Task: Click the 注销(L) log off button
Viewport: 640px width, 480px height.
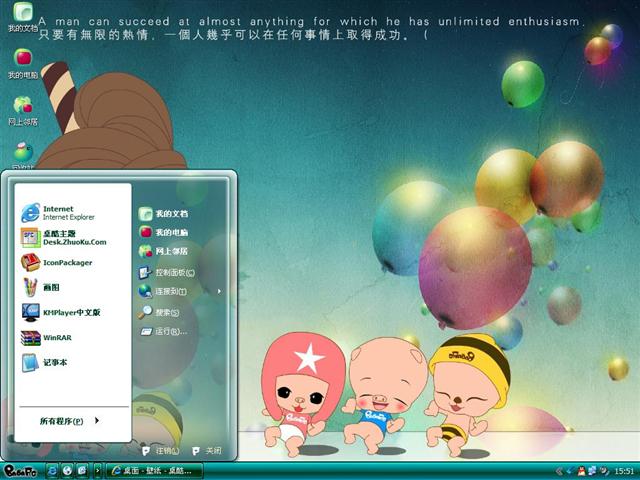Action: tap(162, 451)
